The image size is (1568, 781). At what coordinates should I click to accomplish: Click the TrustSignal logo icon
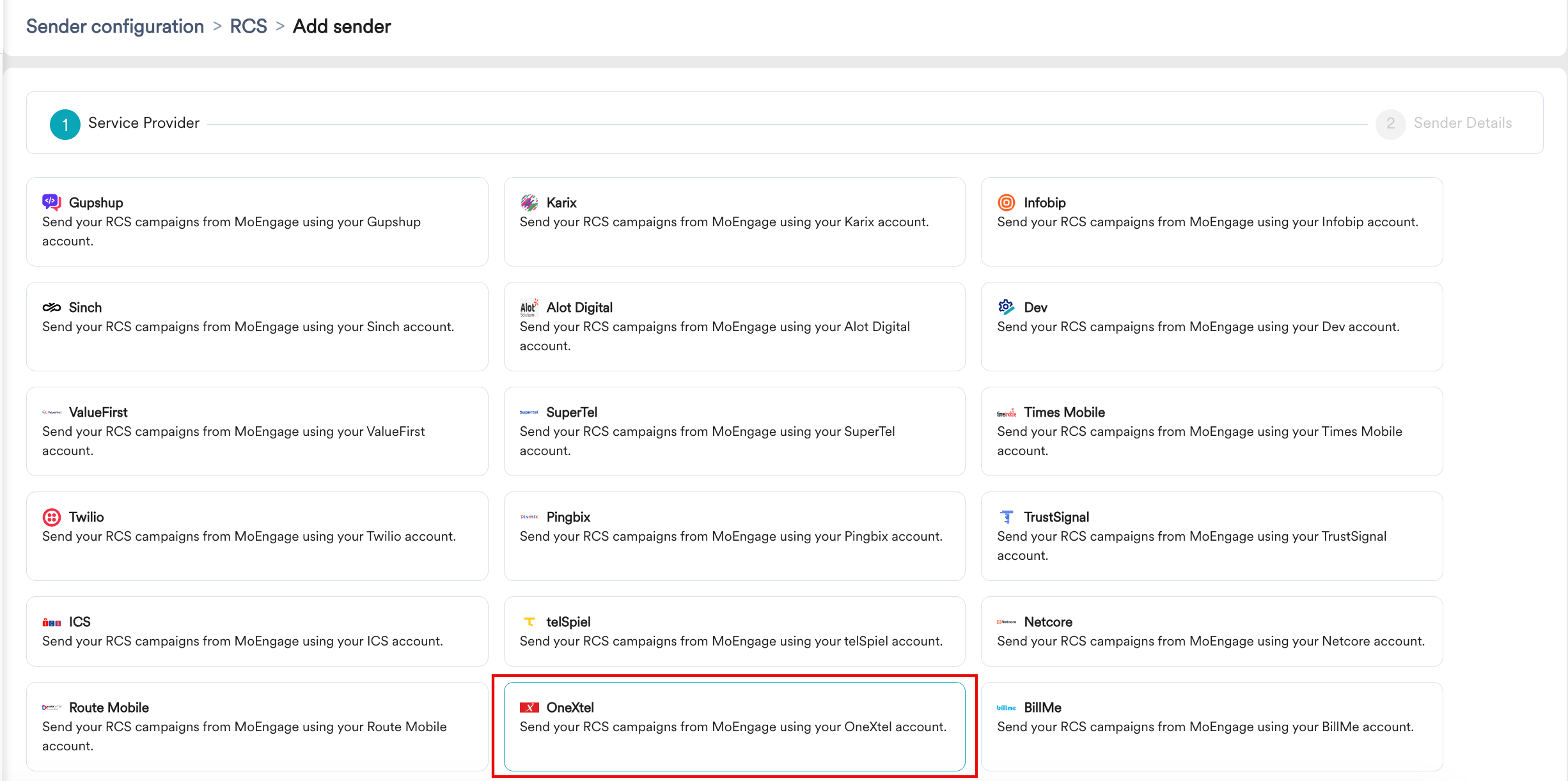[x=1007, y=517]
